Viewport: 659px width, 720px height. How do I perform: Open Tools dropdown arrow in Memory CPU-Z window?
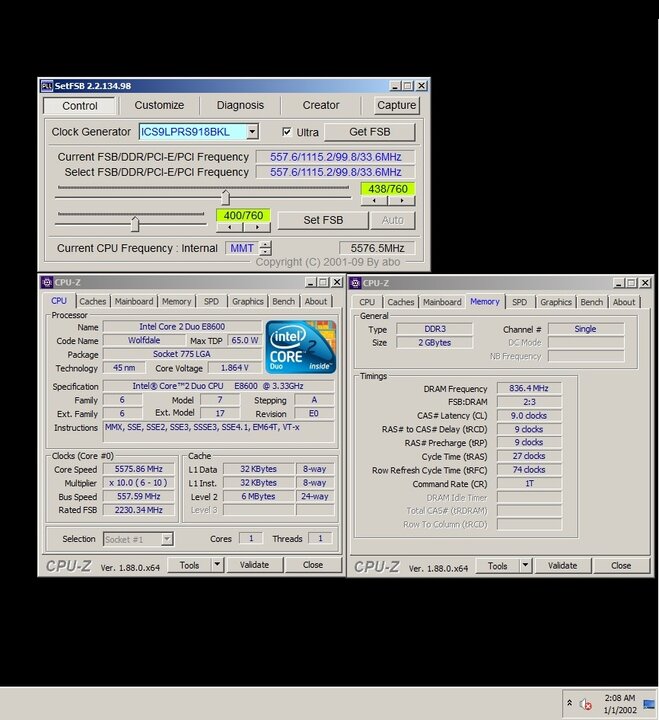click(526, 565)
